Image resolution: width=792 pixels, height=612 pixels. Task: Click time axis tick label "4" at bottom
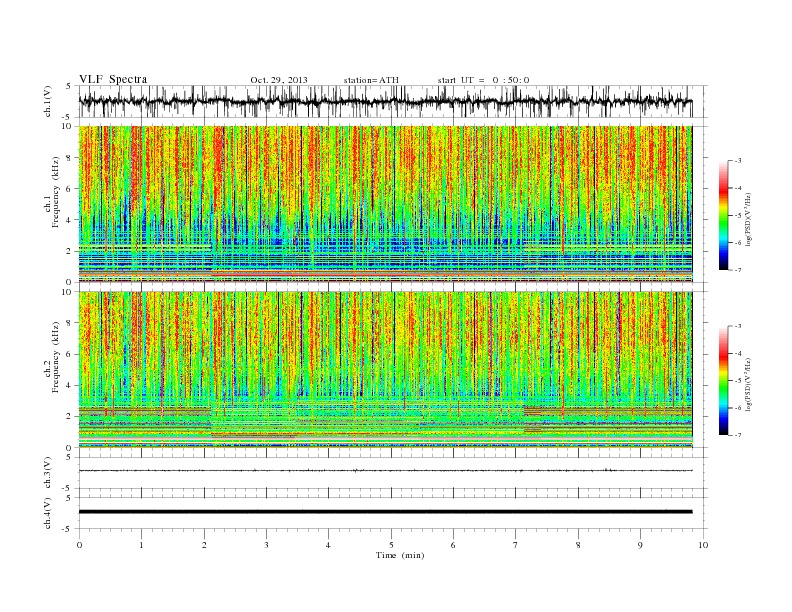point(329,545)
